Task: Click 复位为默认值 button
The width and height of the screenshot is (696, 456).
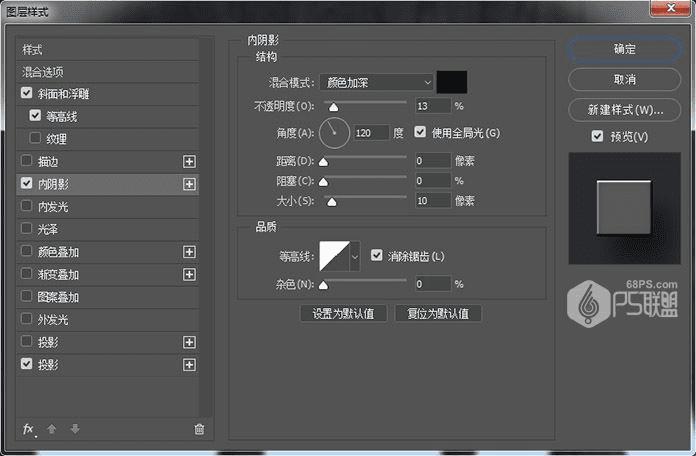Action: (438, 313)
